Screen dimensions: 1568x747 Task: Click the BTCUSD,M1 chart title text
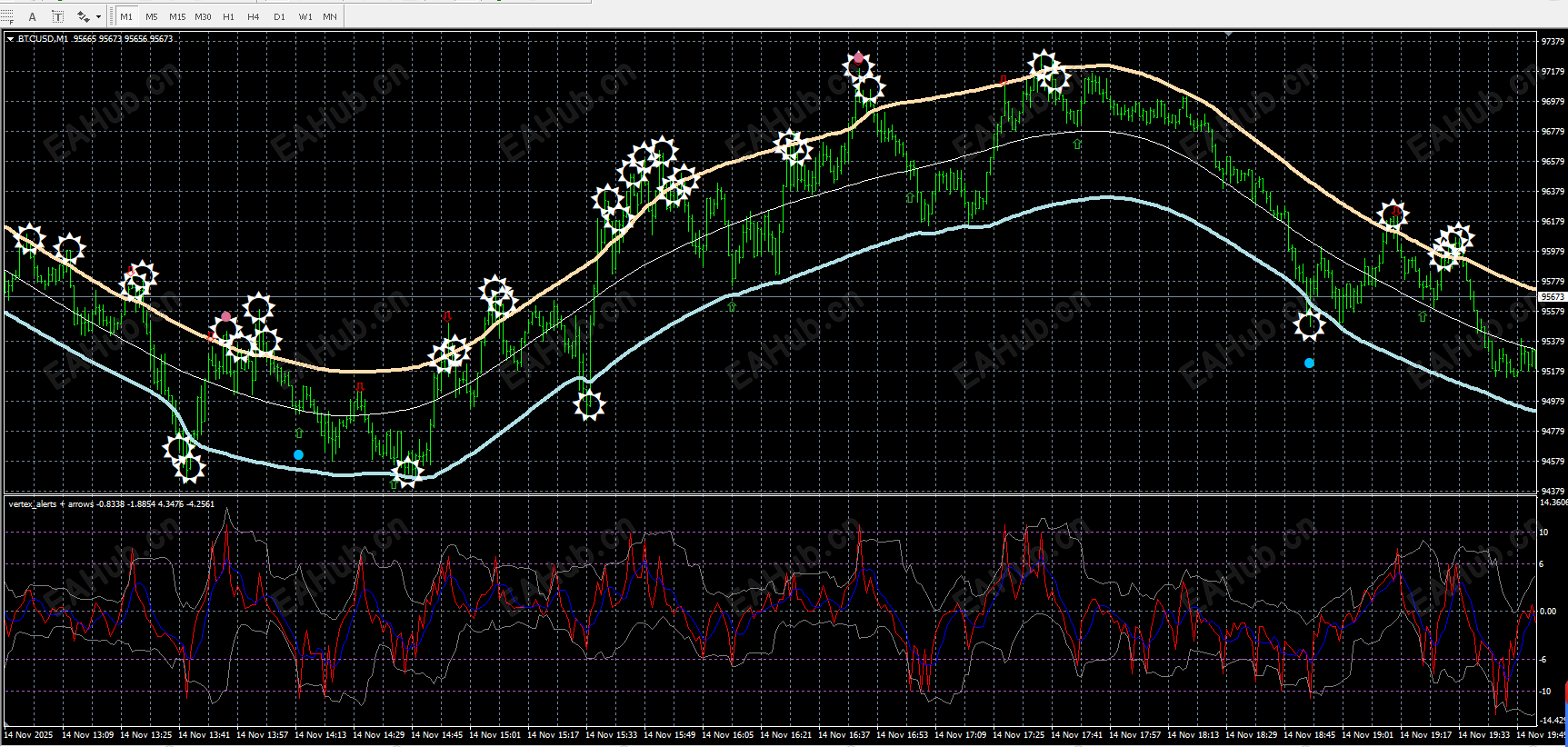point(43,39)
